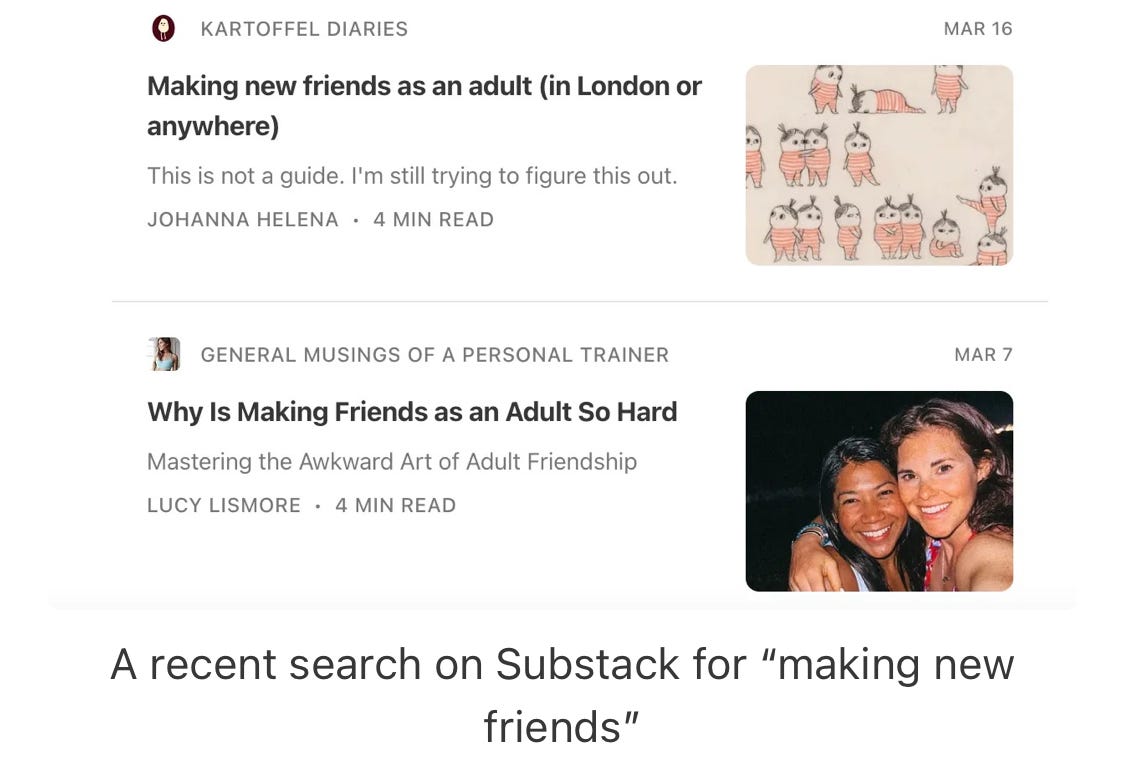Open the striped cartoon characters thumbnail
The image size is (1125, 766).
point(879,165)
